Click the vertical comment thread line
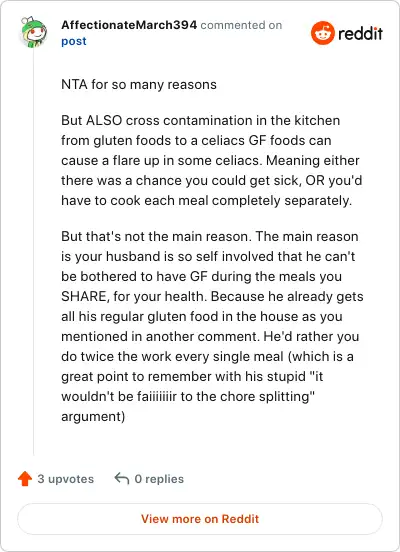The height and width of the screenshot is (552, 400). click(33, 253)
